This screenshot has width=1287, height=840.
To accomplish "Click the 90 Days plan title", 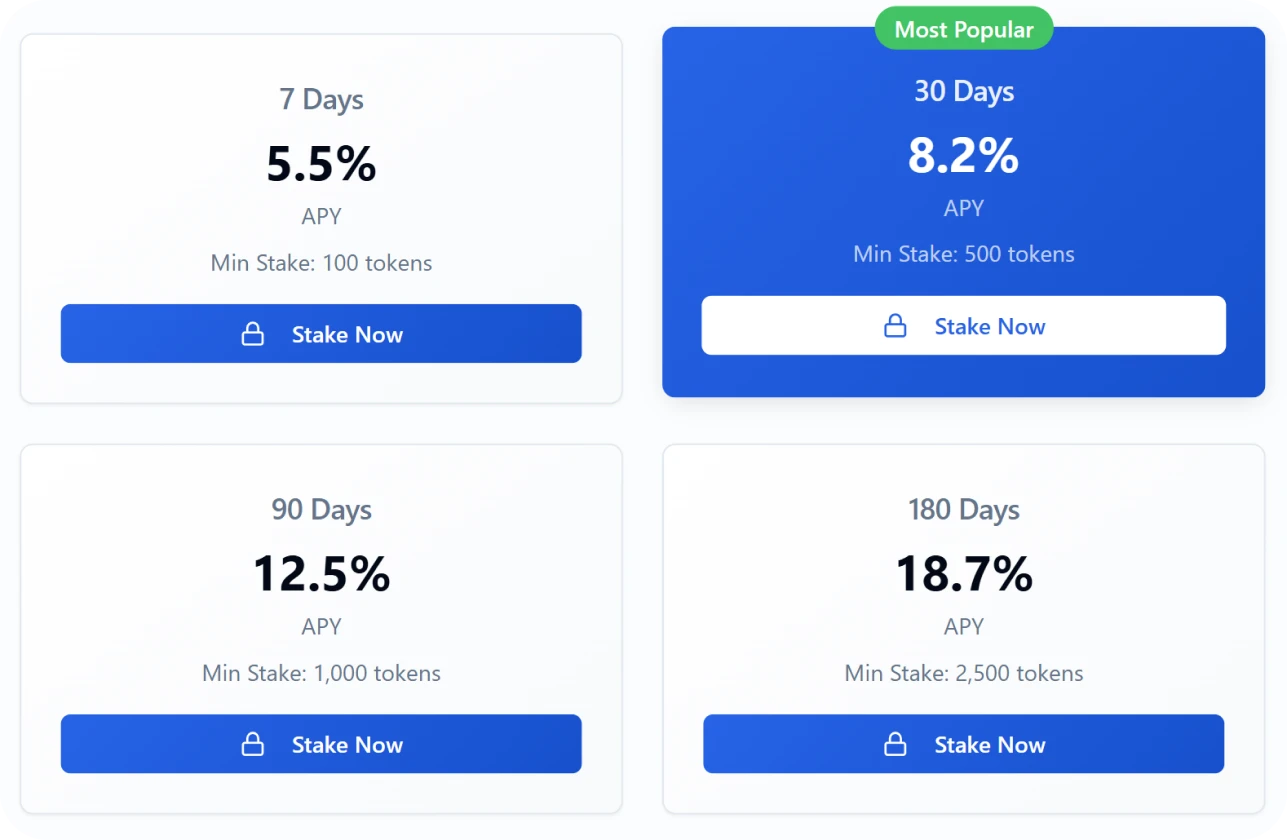I will [321, 510].
